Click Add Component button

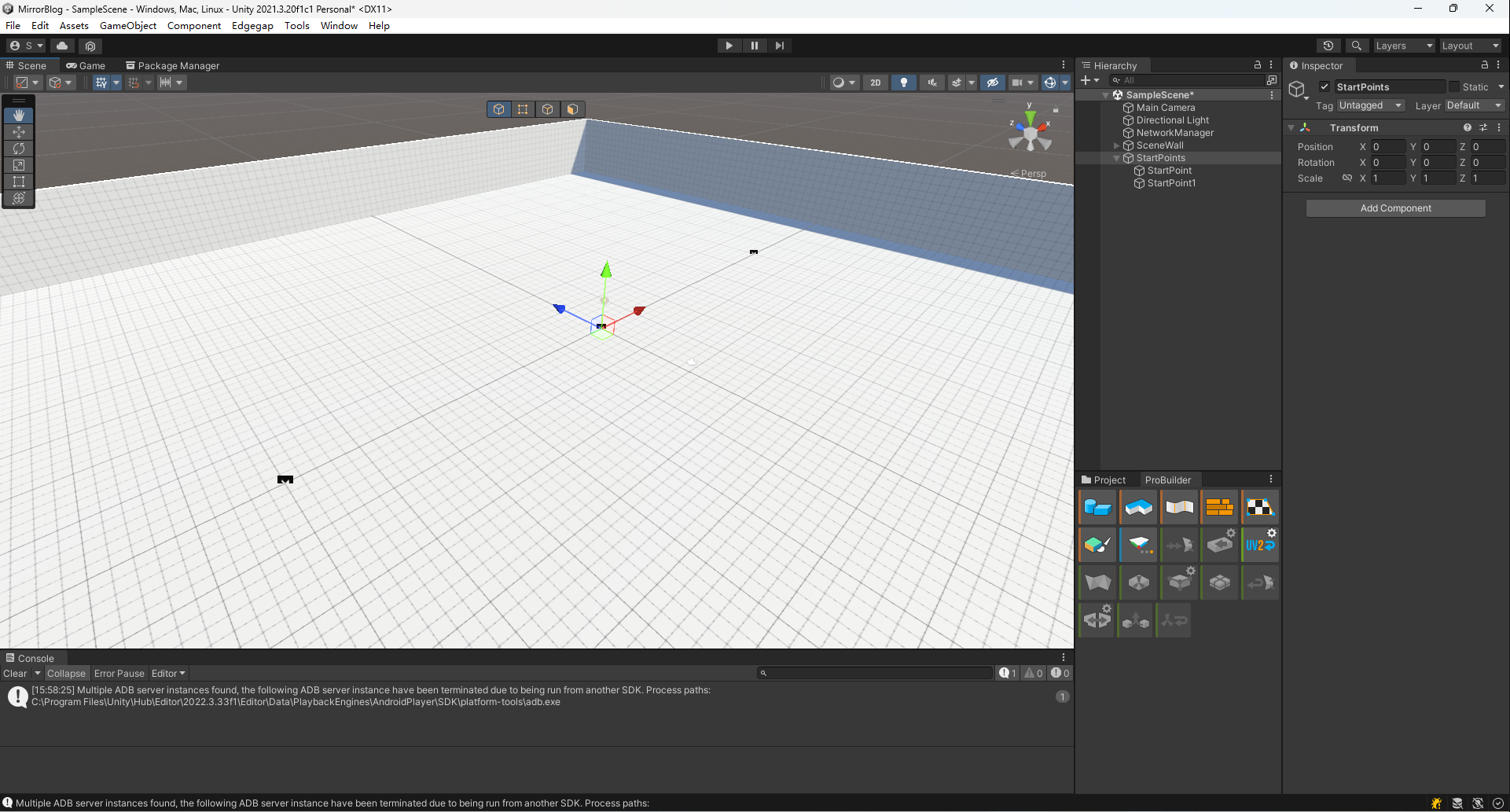[1395, 208]
